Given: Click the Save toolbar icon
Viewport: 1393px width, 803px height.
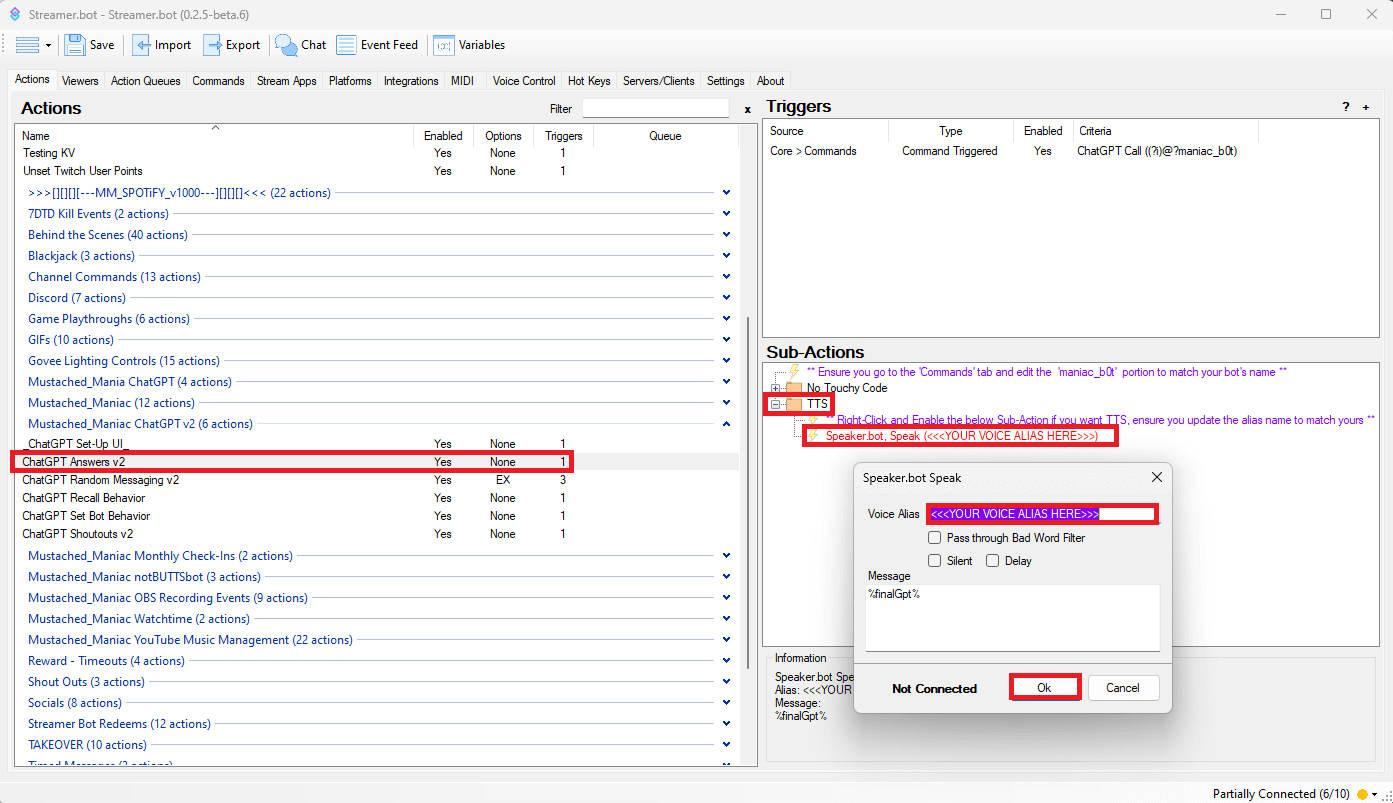Looking at the screenshot, I should tap(75, 45).
